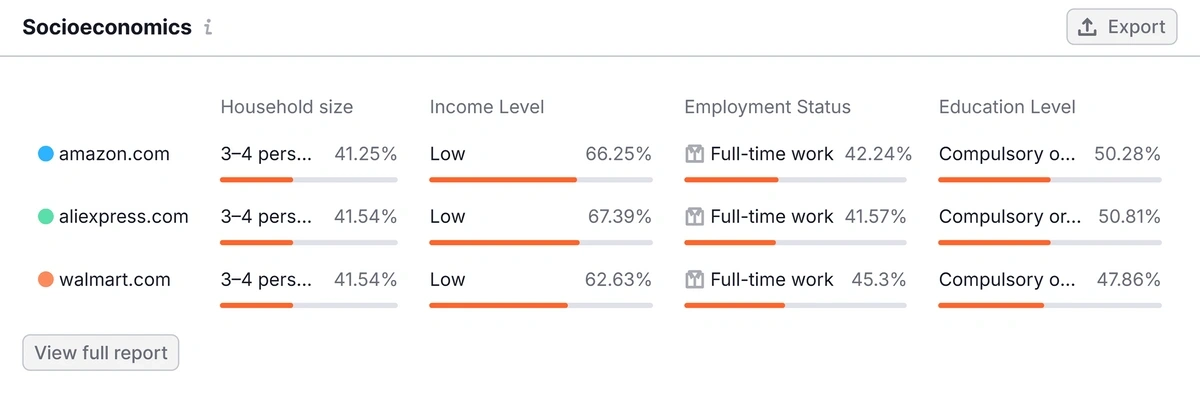Screen dimensions: 1200x395
Task: Click the Household size column header
Action: (287, 107)
